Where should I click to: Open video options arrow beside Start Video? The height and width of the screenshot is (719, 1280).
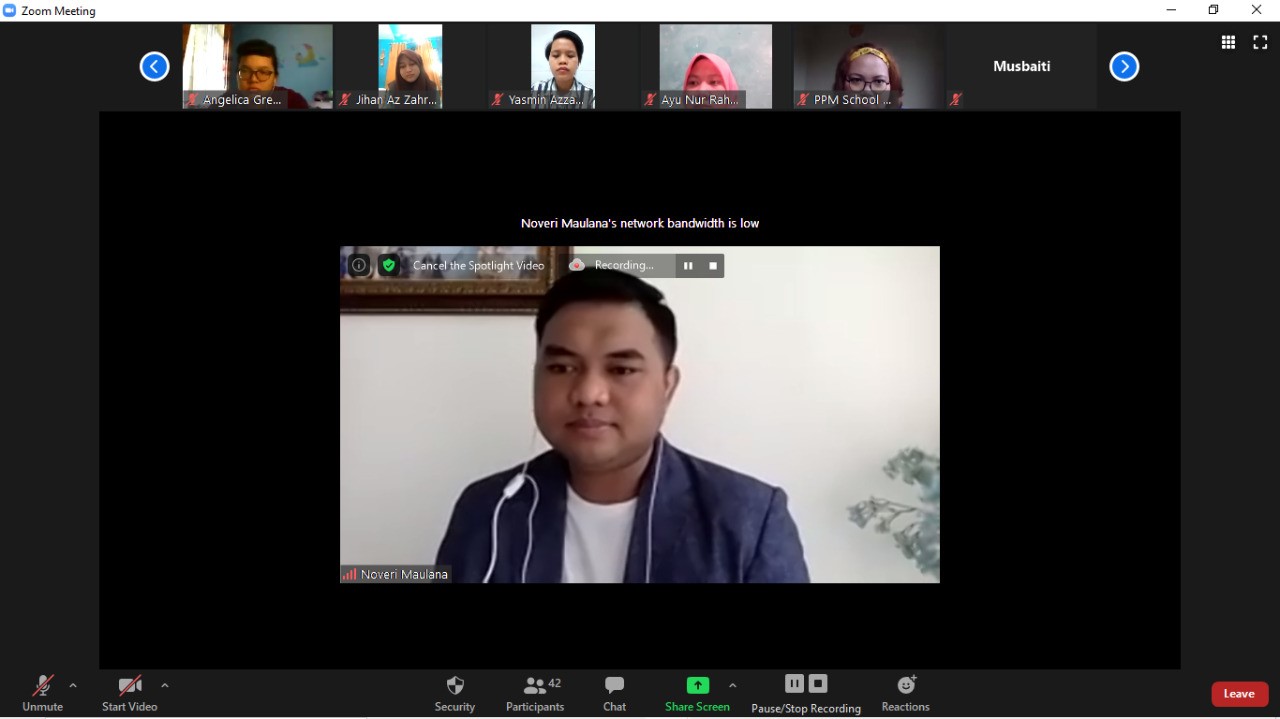click(165, 686)
